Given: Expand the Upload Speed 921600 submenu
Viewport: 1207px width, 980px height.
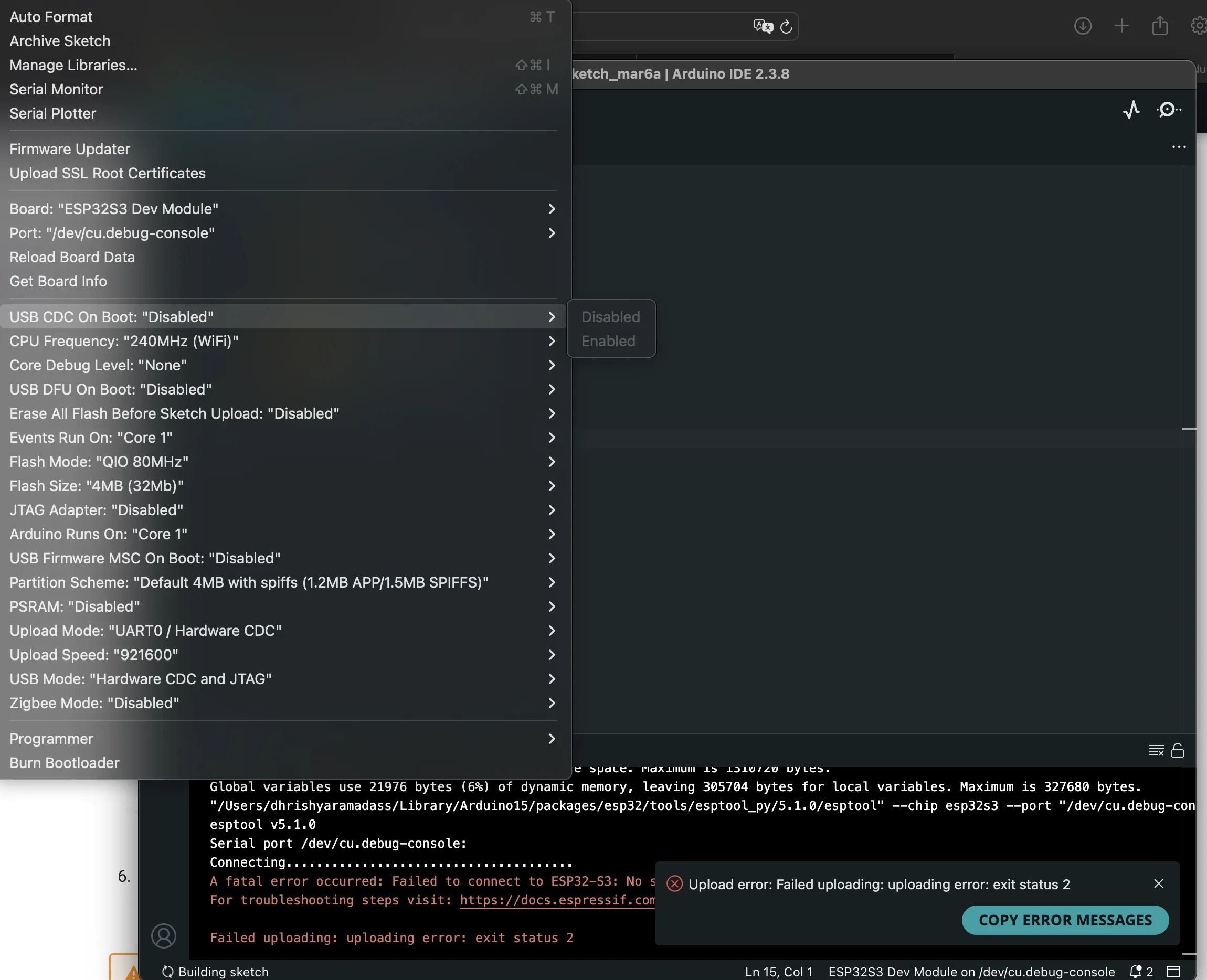Looking at the screenshot, I should click(282, 655).
